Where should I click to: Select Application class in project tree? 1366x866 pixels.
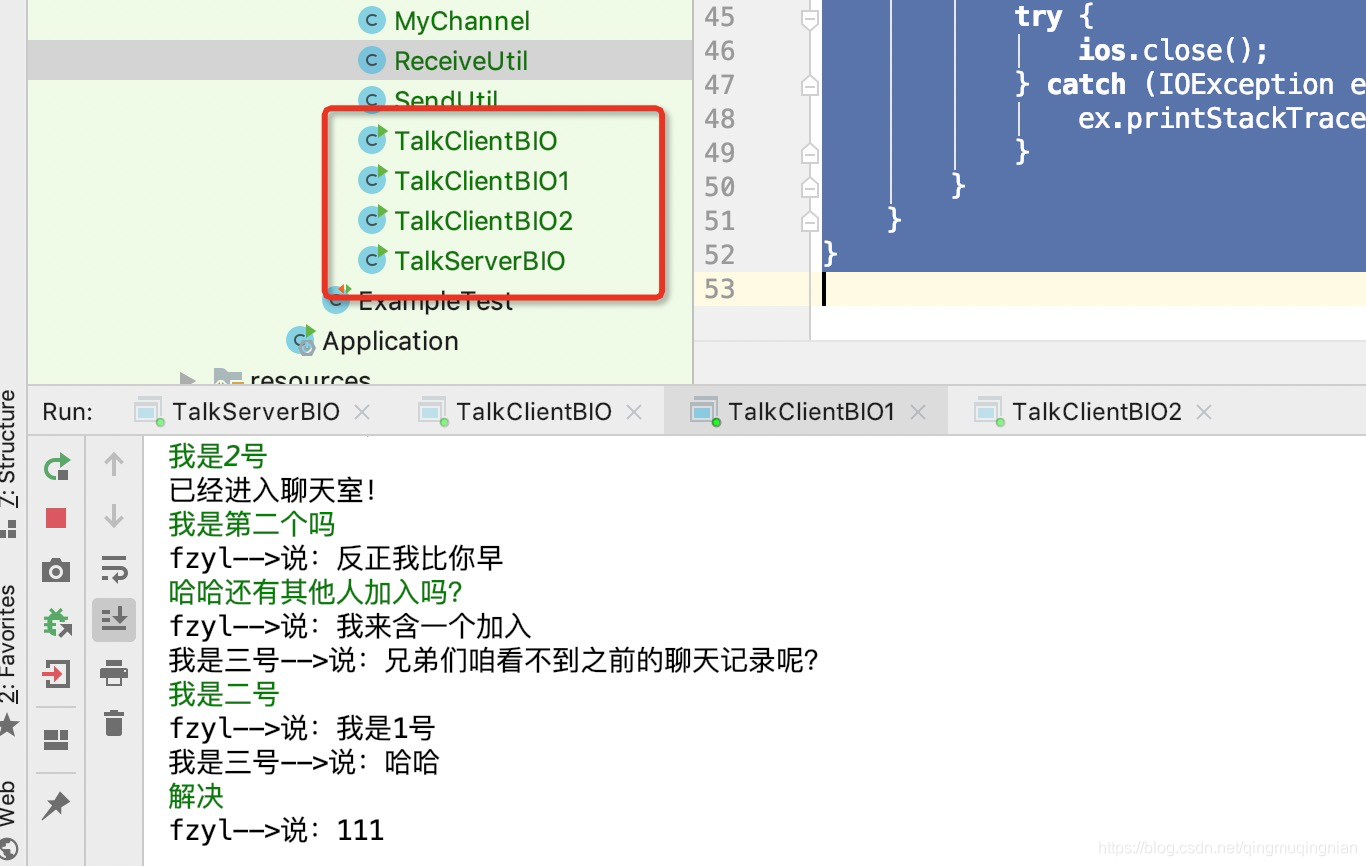(x=390, y=341)
